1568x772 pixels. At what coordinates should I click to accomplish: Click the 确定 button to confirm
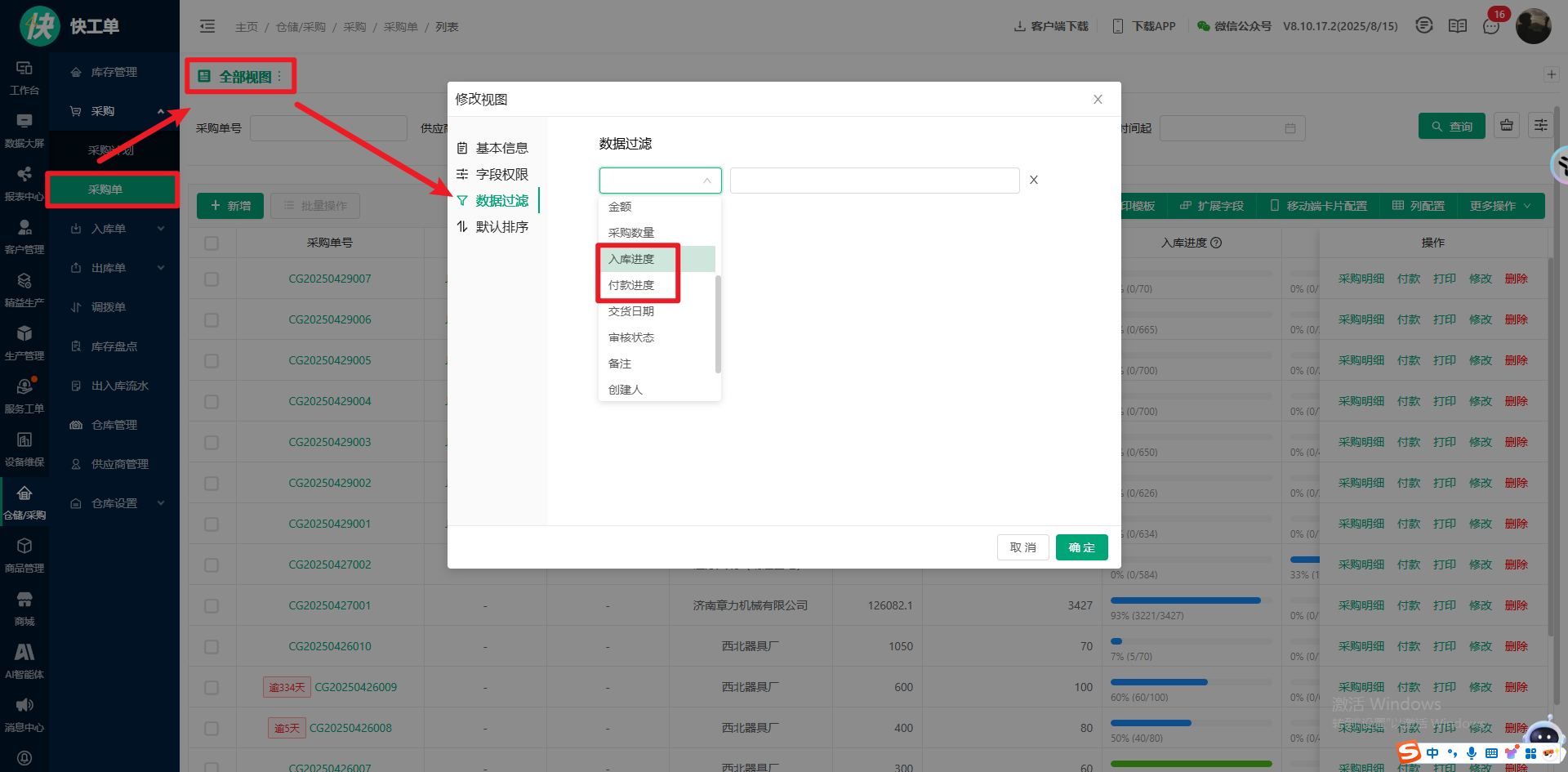click(x=1081, y=547)
